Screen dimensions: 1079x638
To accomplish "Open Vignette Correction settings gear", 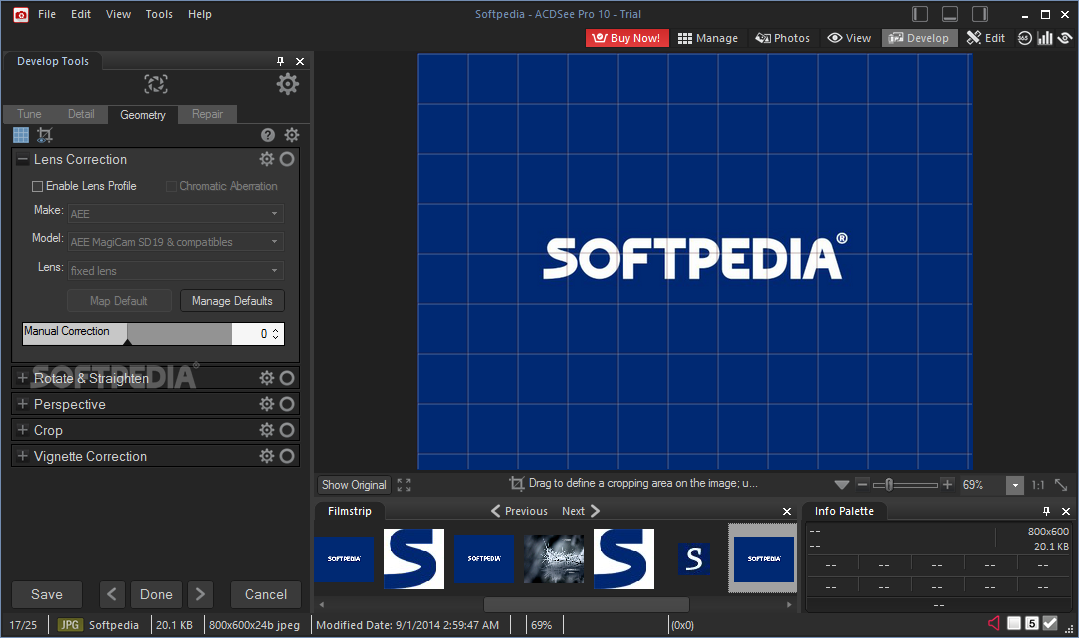I will [x=266, y=456].
